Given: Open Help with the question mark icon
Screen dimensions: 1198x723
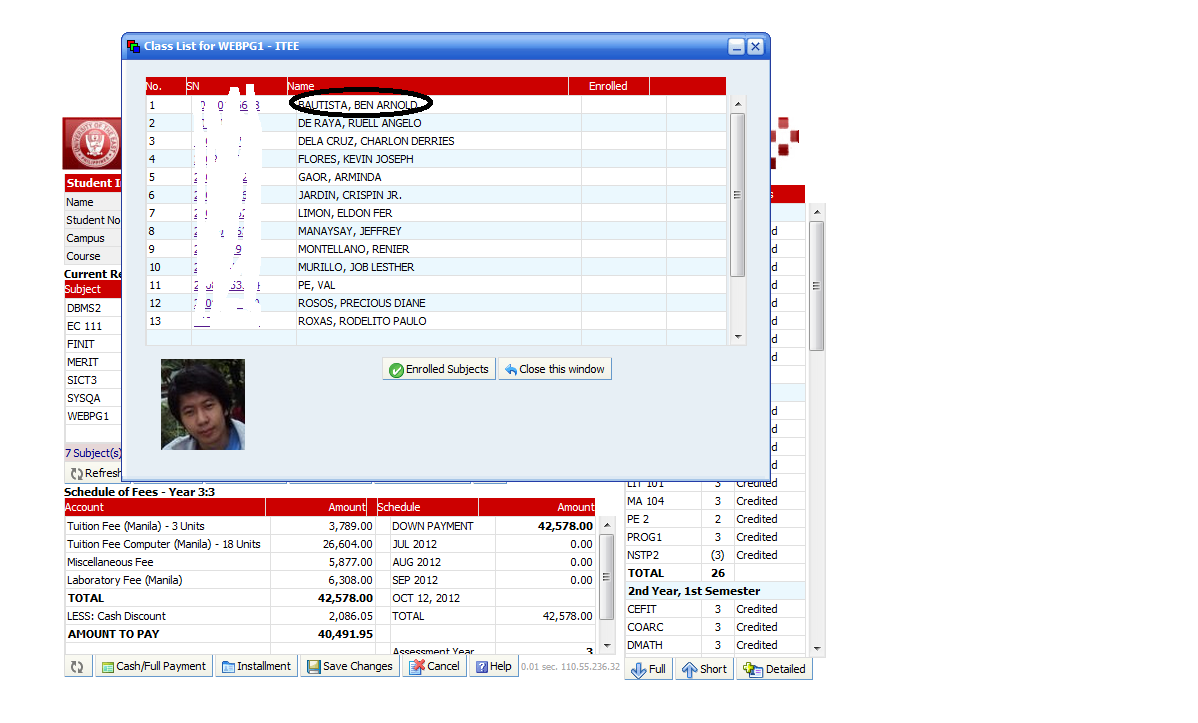Looking at the screenshot, I should pos(484,666).
